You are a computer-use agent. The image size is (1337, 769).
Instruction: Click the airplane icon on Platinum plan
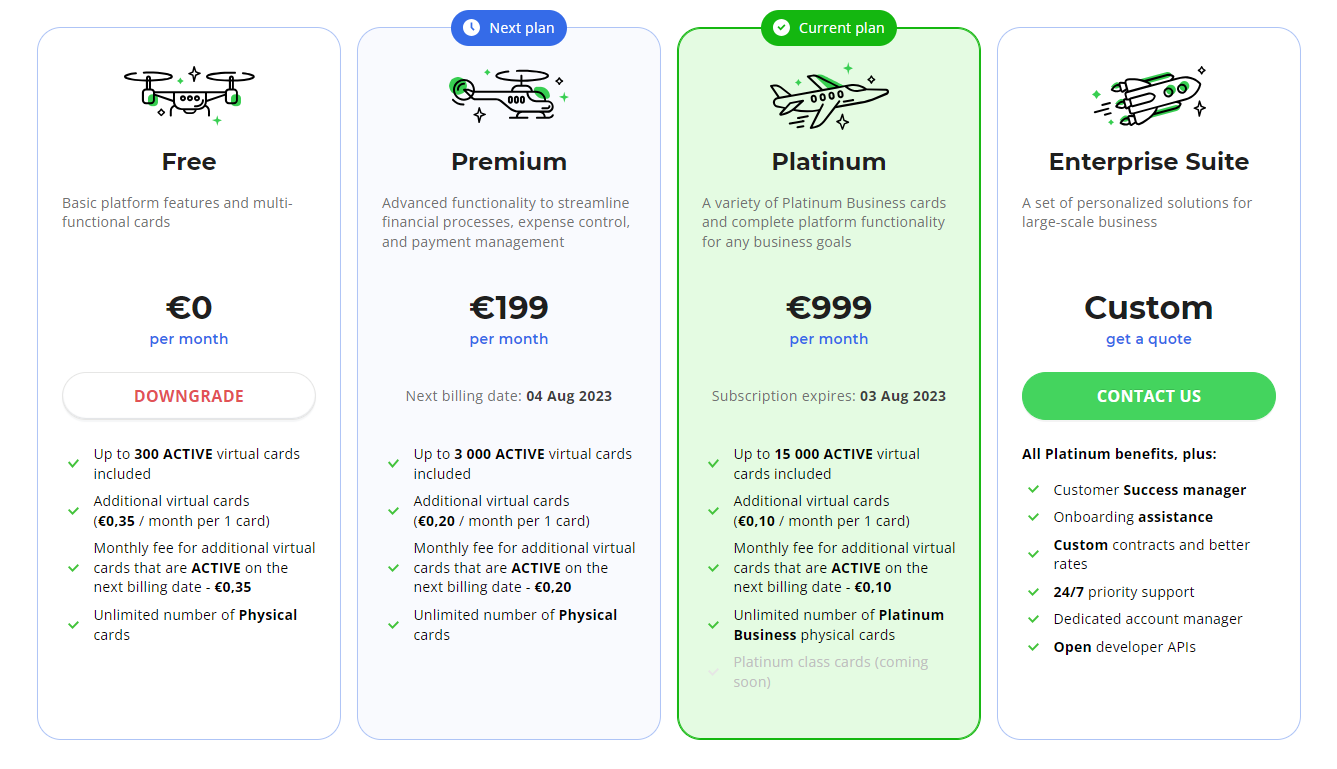(x=829, y=97)
